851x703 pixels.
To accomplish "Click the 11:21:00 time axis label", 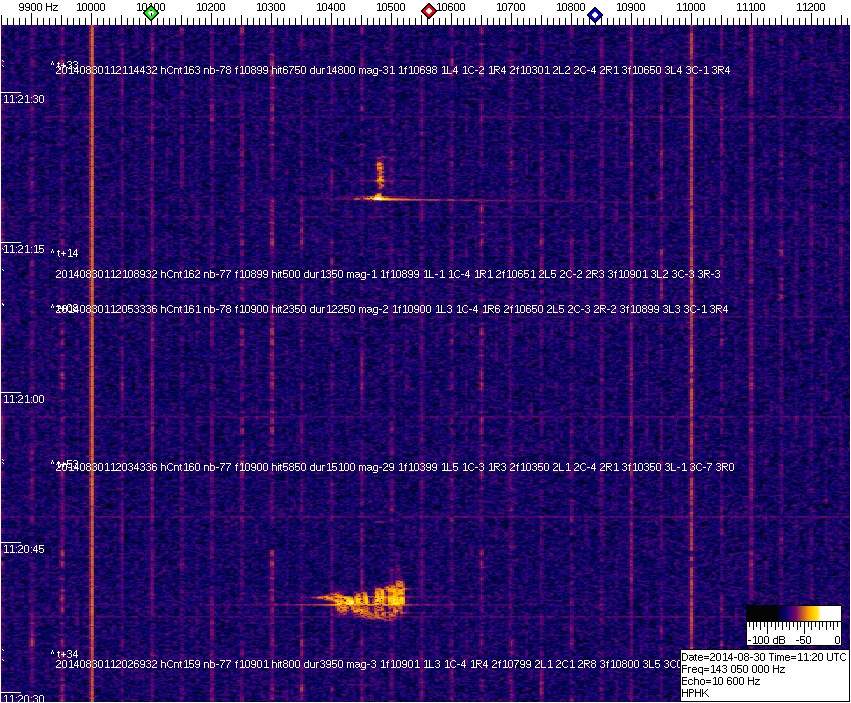I will (x=24, y=399).
